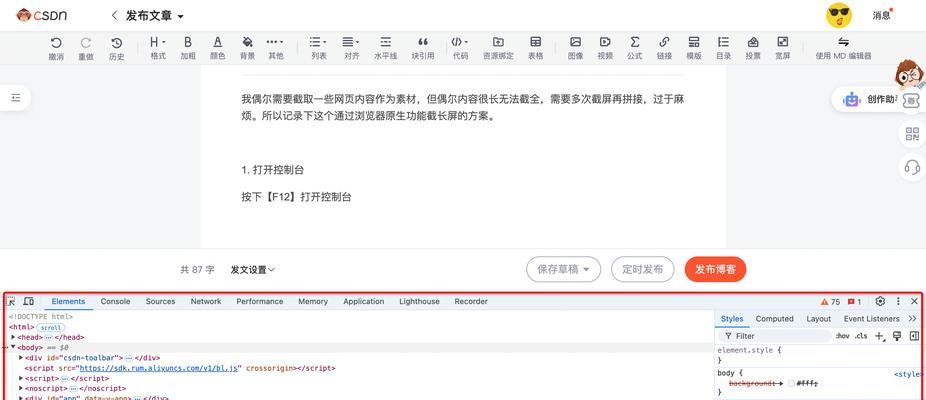This screenshot has height=400, width=926.
Task: Expand the head element node
Action: click(x=13, y=337)
